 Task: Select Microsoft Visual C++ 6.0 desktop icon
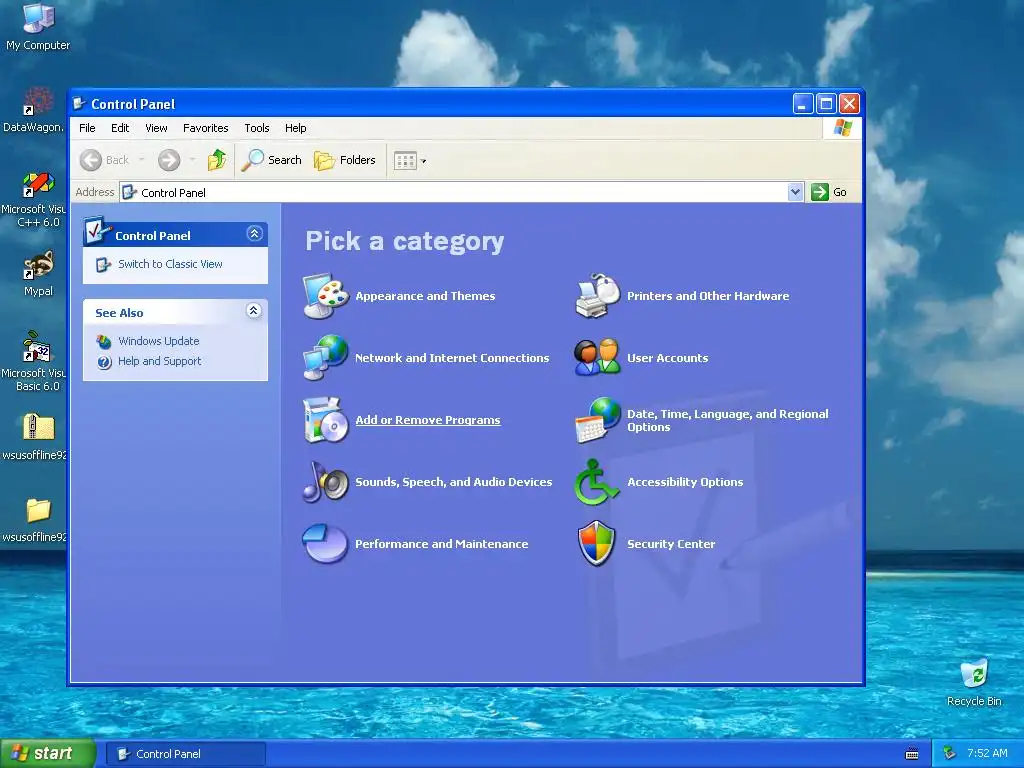34,200
